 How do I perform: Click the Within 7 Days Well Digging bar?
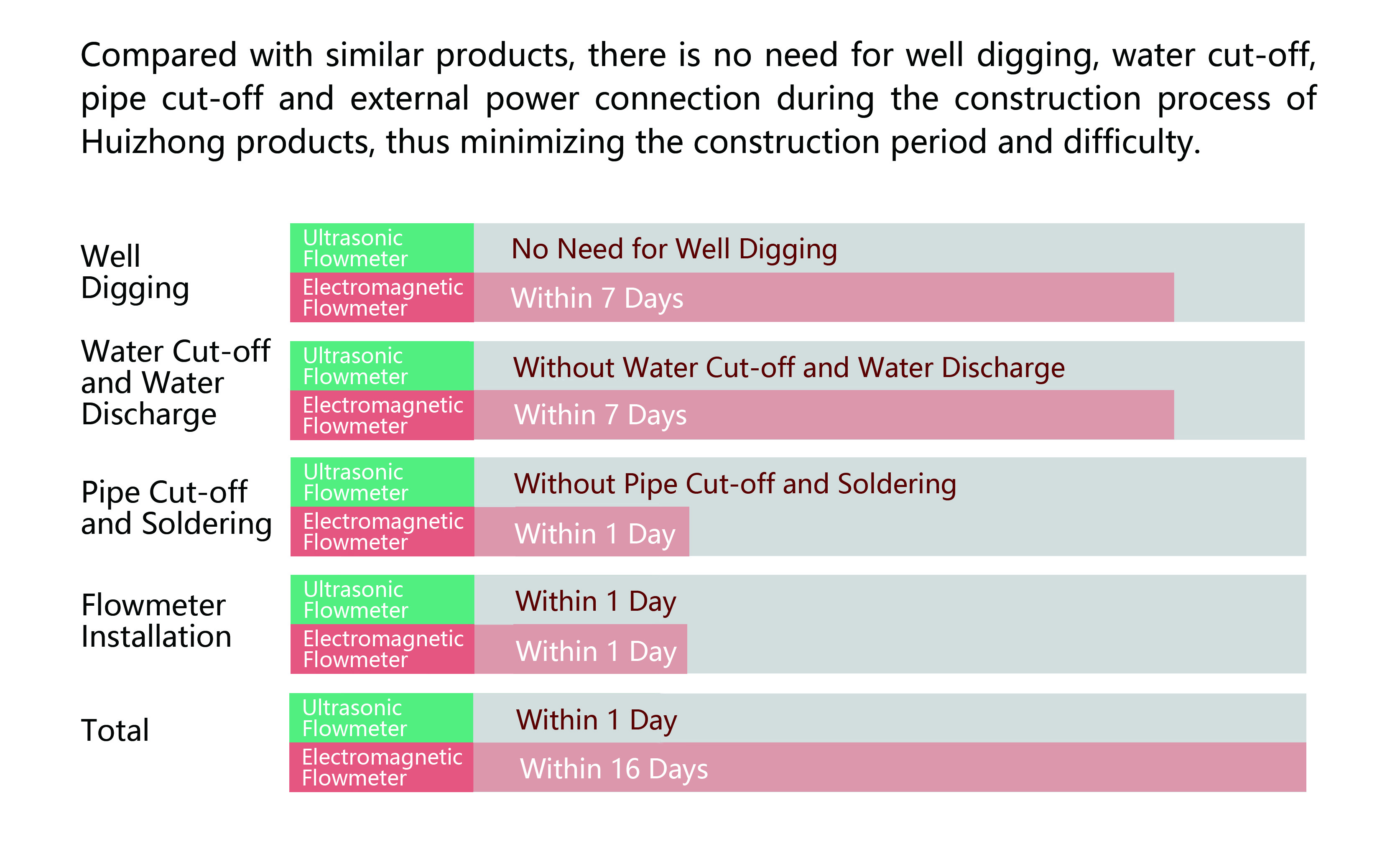coord(824,297)
